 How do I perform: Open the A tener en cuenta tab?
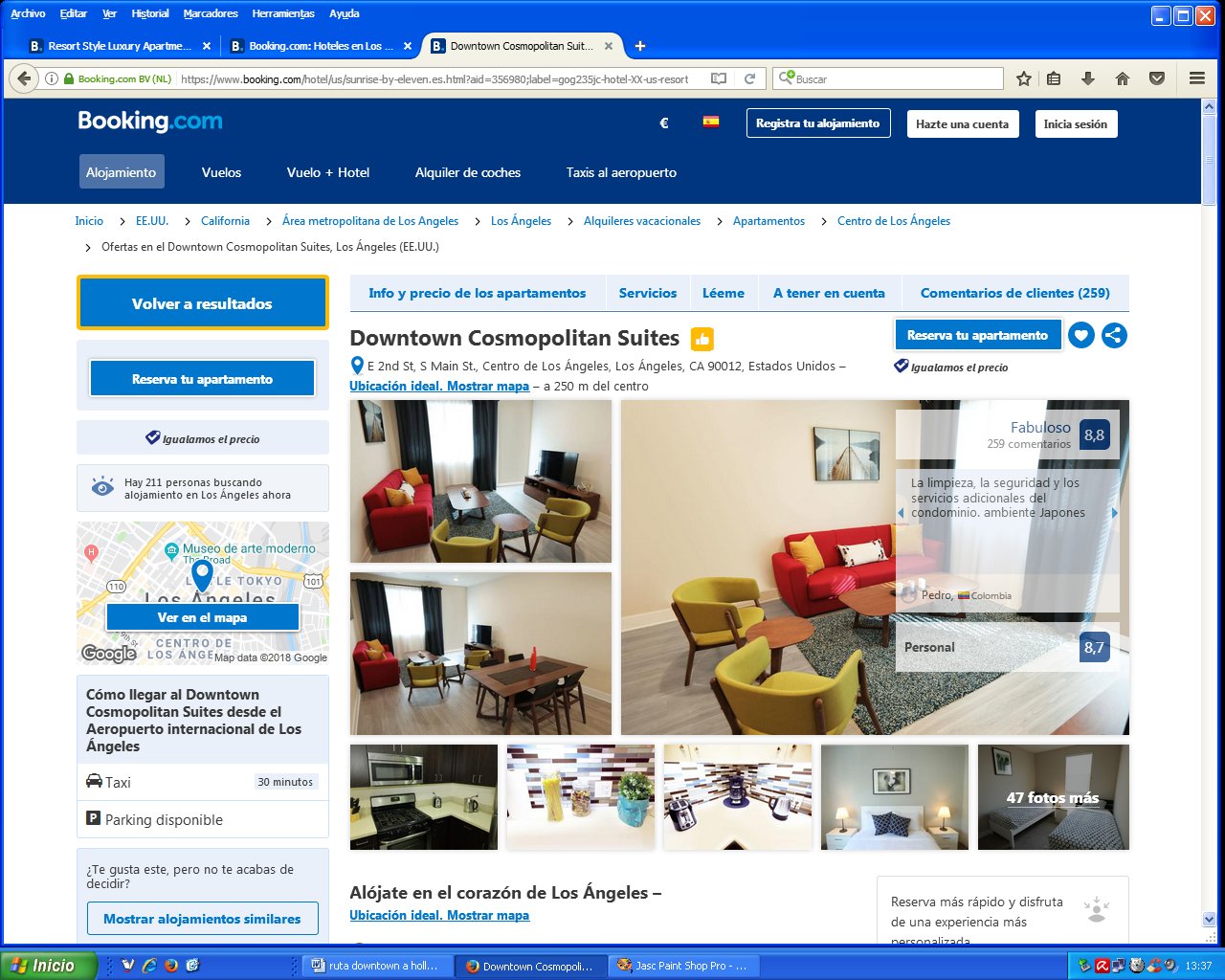pyautogui.click(x=829, y=293)
